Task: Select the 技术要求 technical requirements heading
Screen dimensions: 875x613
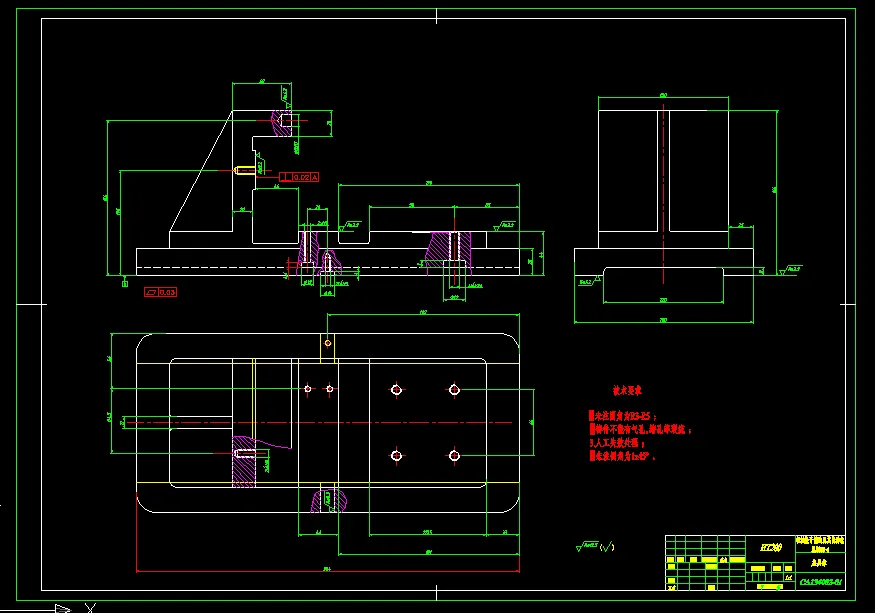Action: (627, 391)
